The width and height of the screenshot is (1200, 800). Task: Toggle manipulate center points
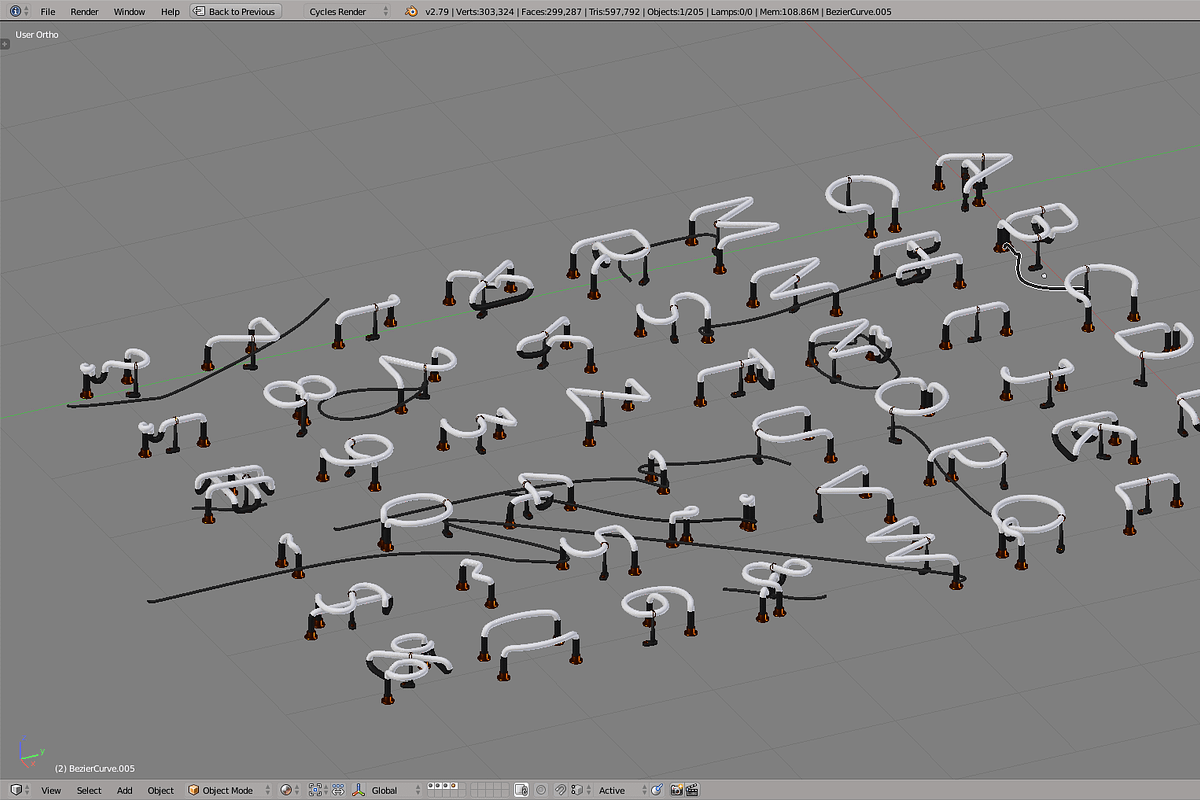click(339, 790)
